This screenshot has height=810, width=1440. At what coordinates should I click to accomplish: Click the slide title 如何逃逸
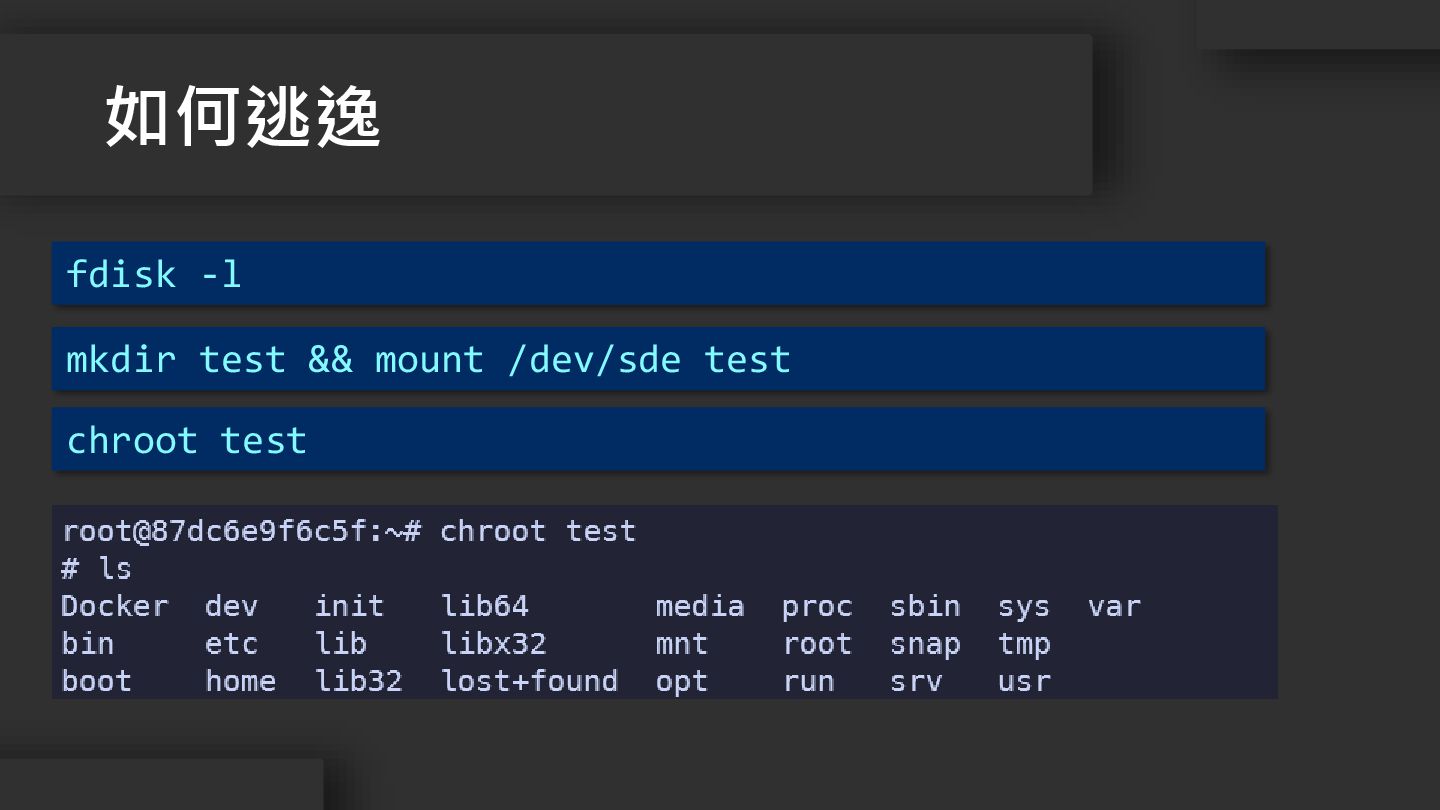(243, 117)
